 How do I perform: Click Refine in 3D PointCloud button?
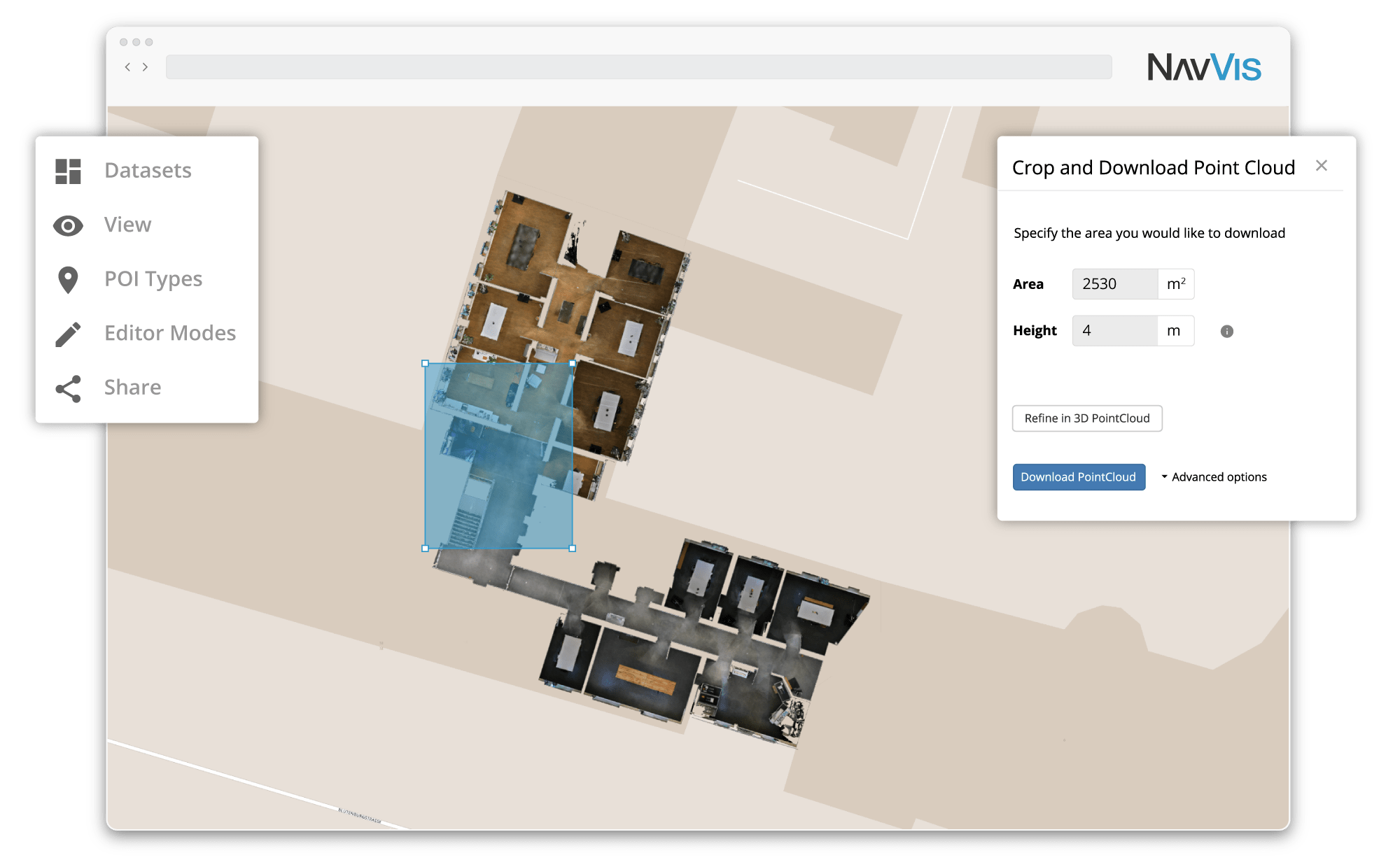1086,418
